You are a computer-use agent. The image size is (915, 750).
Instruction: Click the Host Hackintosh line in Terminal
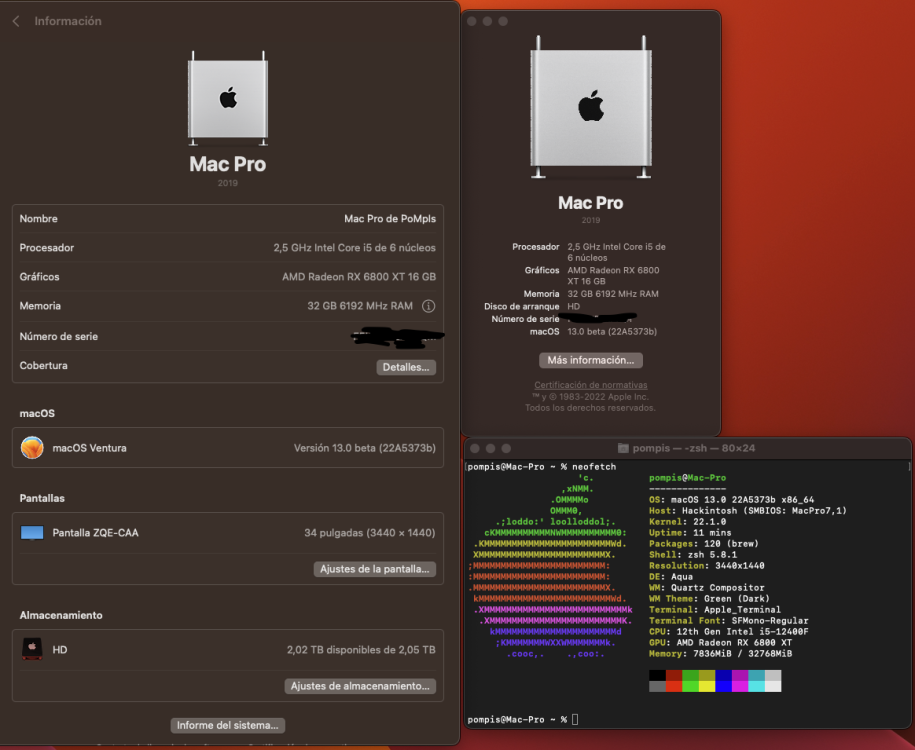point(748,511)
